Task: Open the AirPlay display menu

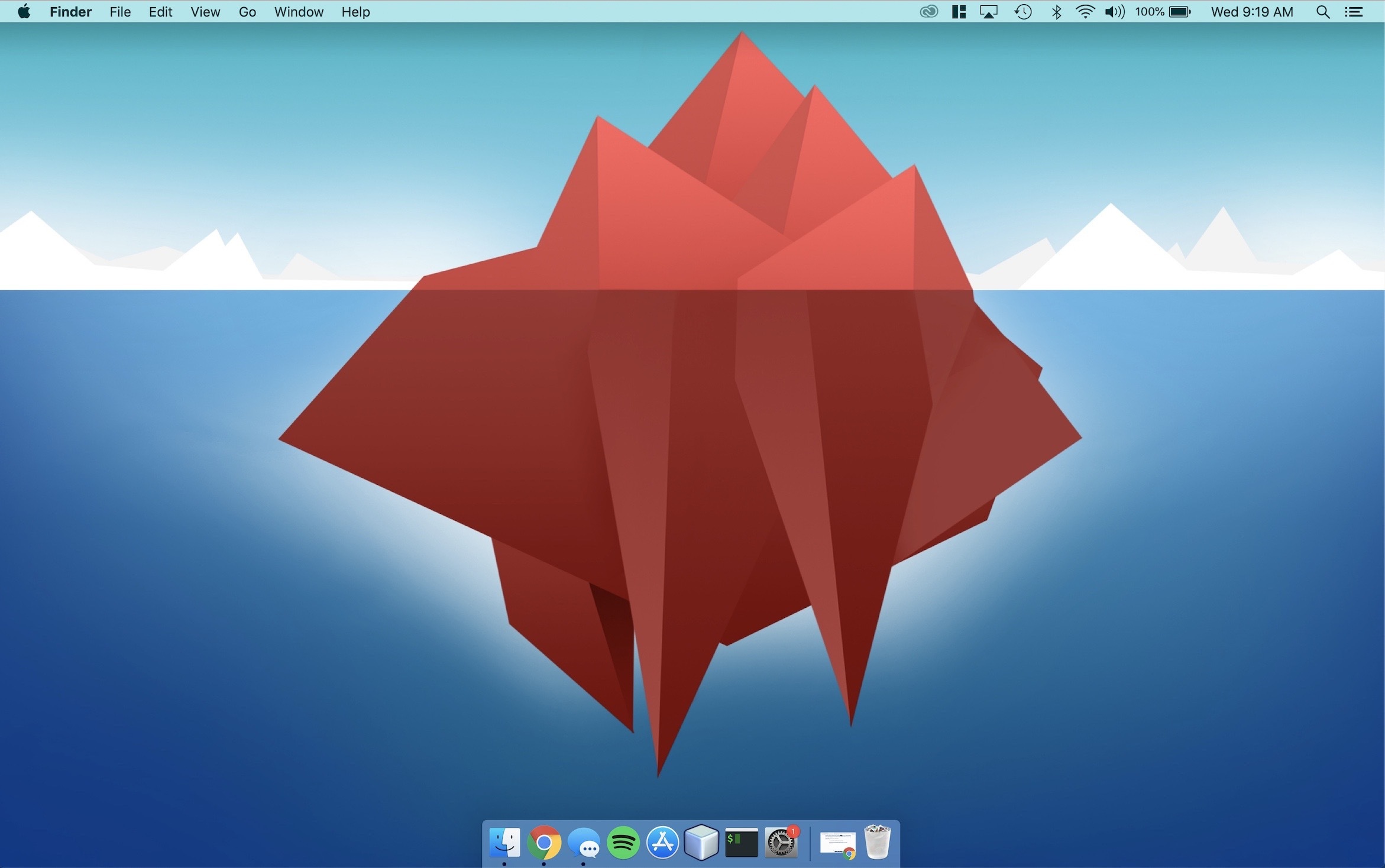Action: [989, 12]
